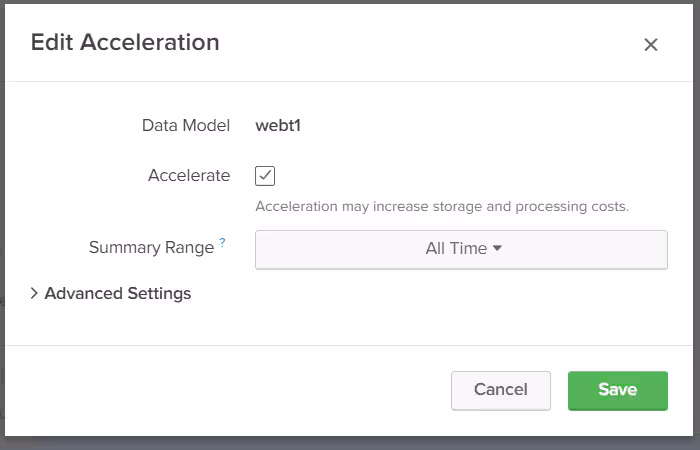The width and height of the screenshot is (700, 450).
Task: Click the storage and processing costs notice
Action: coord(442,207)
